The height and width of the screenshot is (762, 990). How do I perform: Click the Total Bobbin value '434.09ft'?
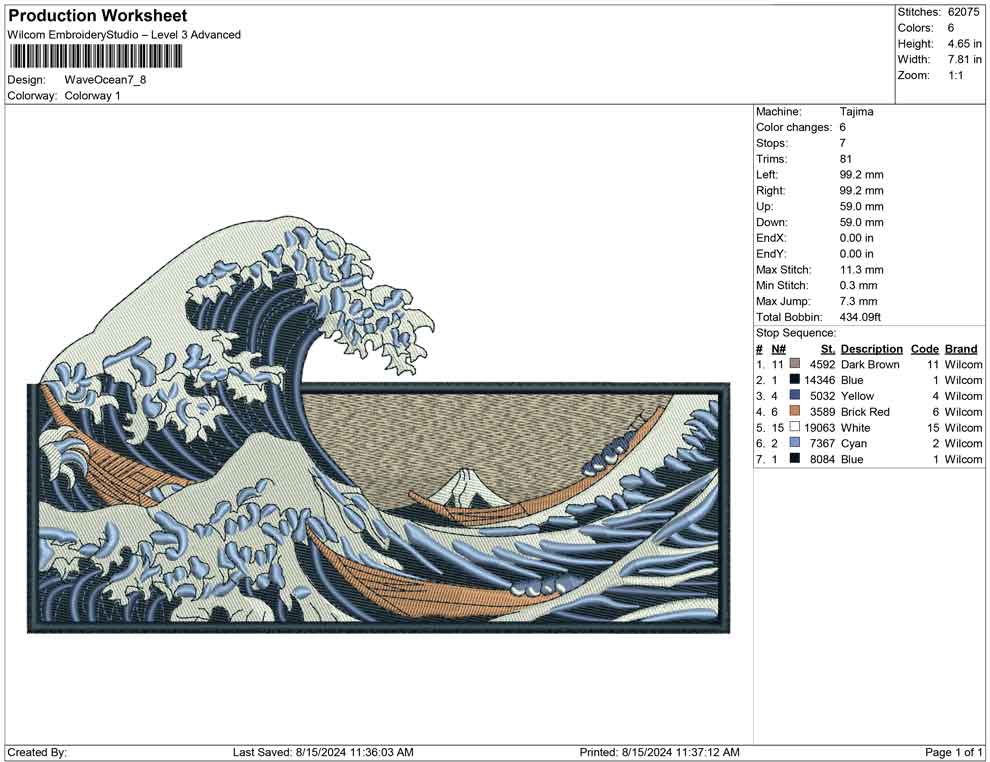click(x=860, y=317)
